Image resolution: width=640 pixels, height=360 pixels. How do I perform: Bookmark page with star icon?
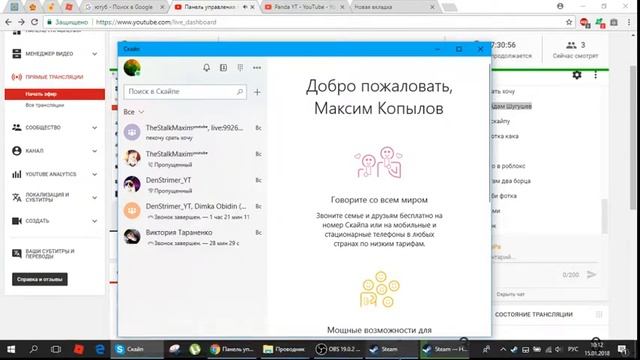(569, 22)
